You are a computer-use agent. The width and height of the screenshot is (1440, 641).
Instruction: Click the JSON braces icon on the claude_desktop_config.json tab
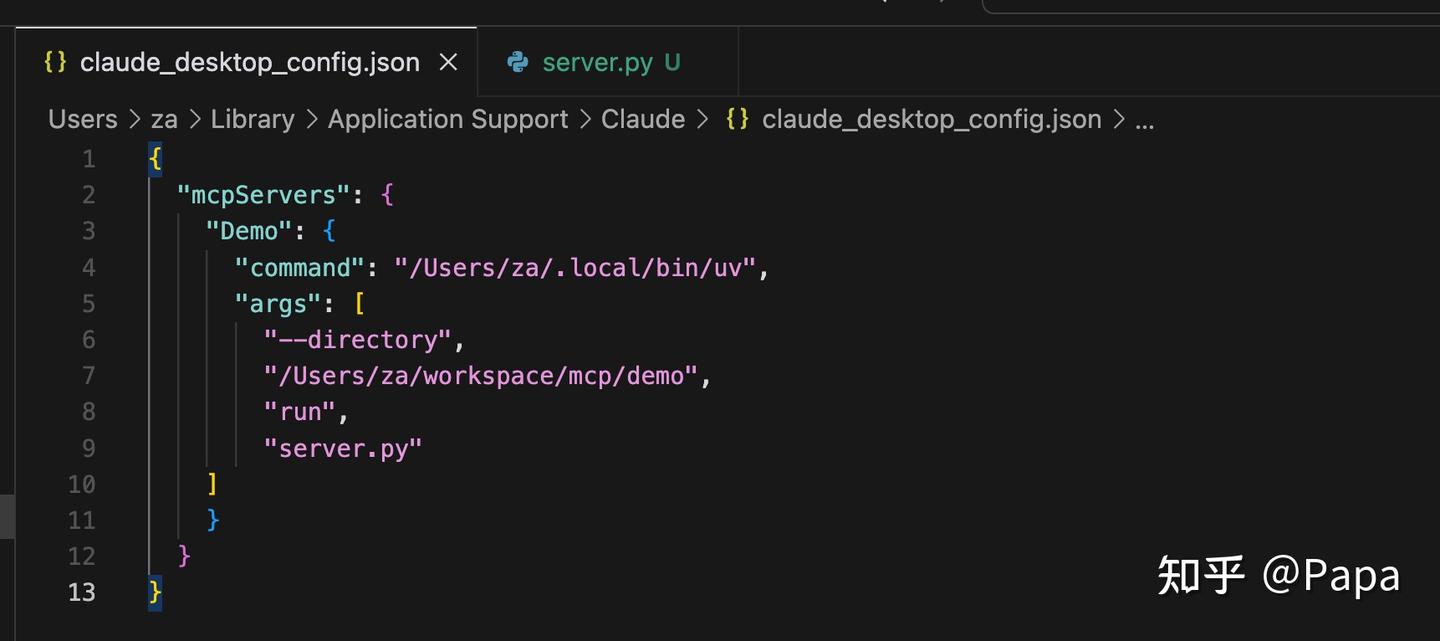[55, 62]
